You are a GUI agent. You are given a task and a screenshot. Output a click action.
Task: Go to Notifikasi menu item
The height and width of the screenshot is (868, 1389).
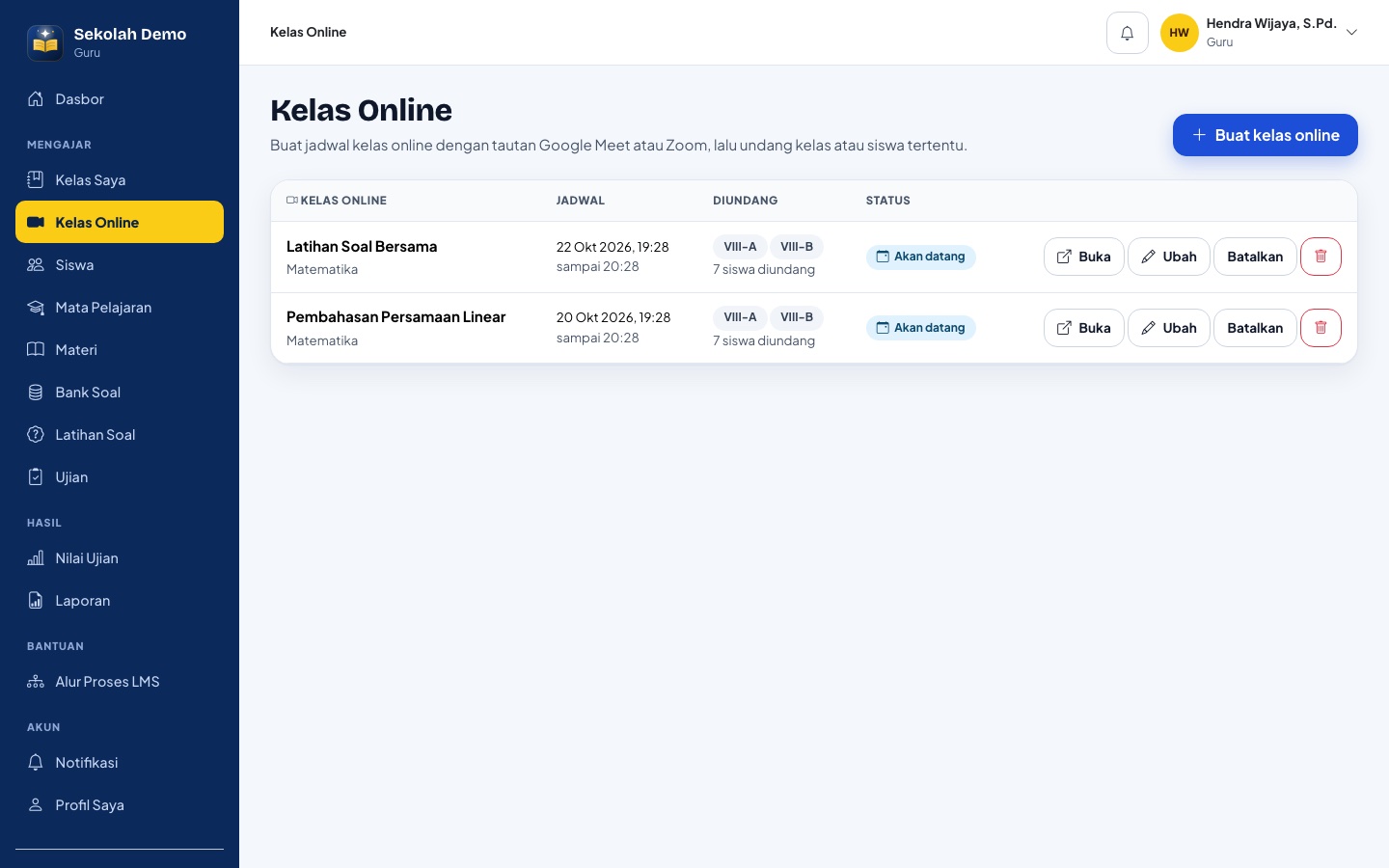click(x=120, y=762)
